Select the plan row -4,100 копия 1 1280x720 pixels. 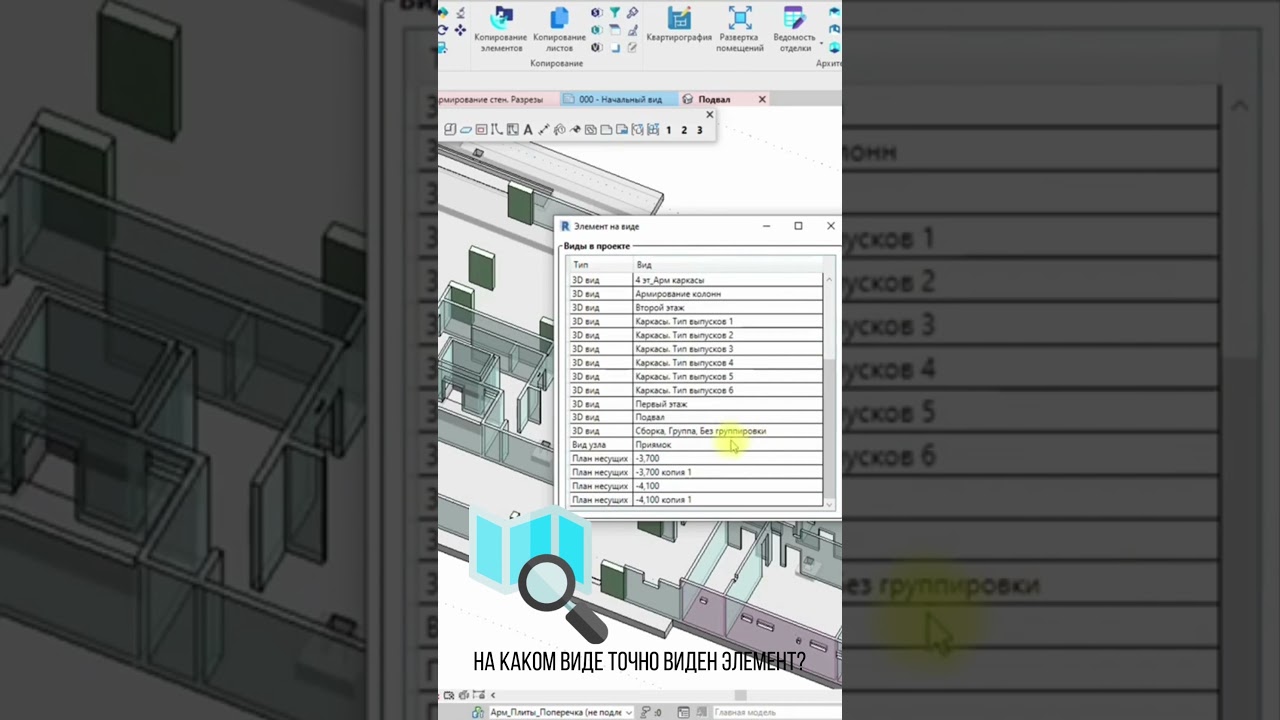(696, 499)
